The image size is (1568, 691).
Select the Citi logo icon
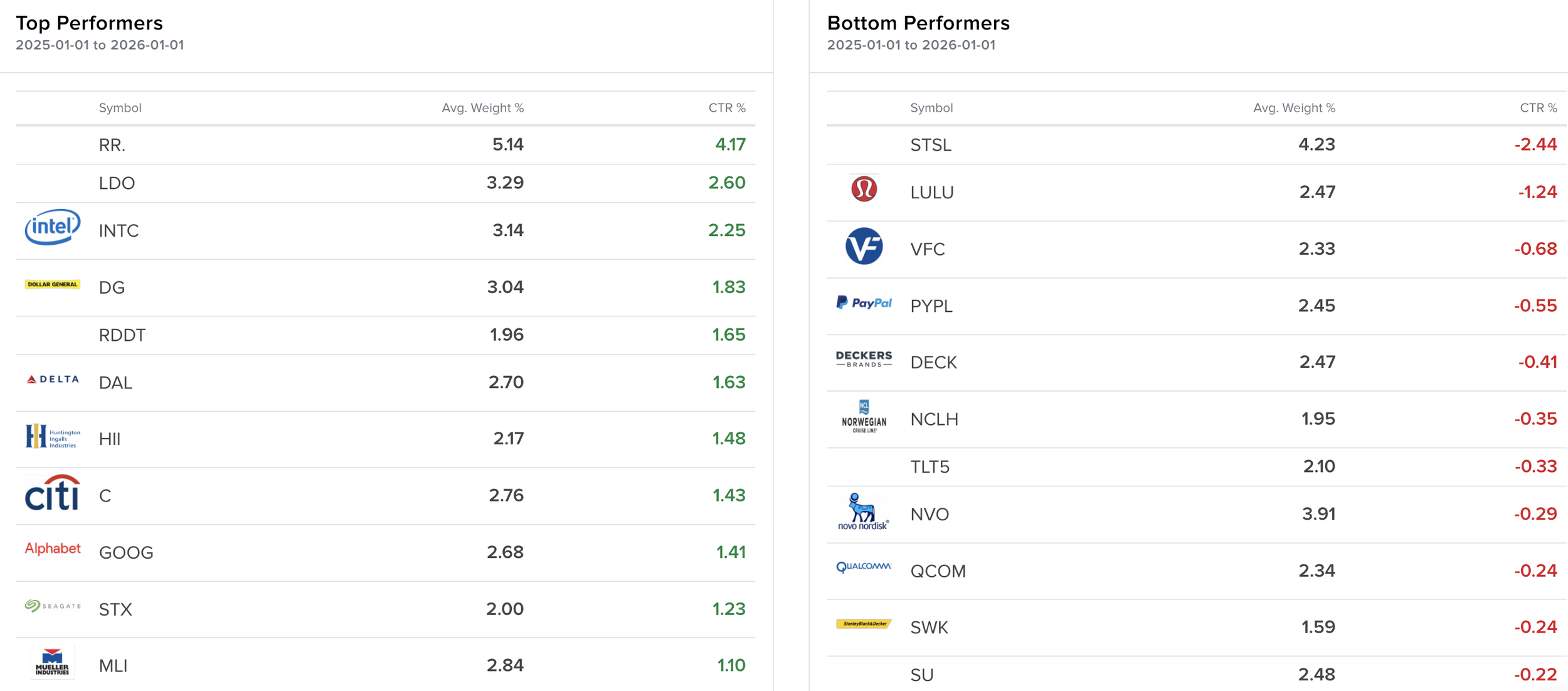click(53, 493)
